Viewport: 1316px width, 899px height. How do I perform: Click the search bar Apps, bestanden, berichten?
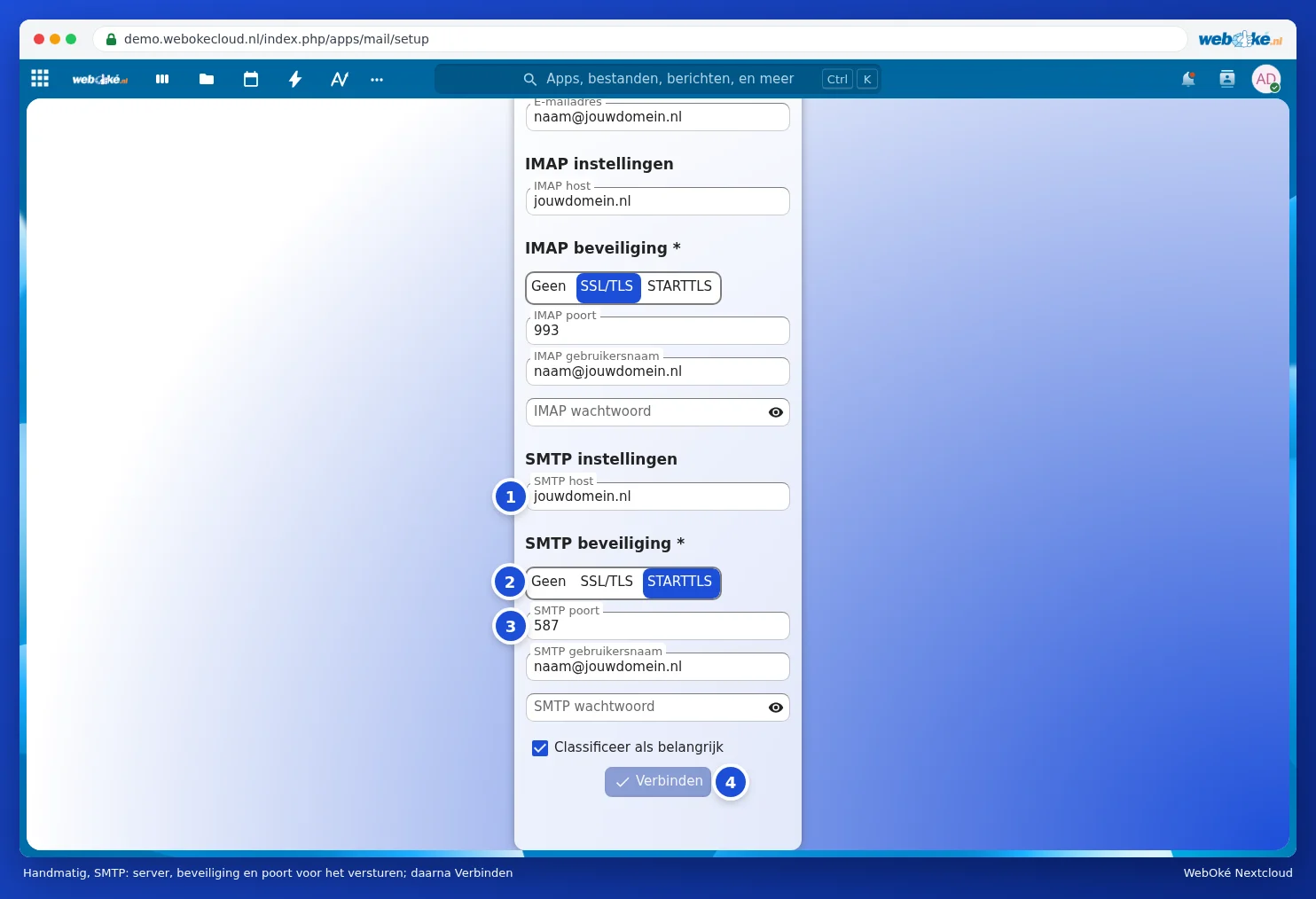coord(658,79)
